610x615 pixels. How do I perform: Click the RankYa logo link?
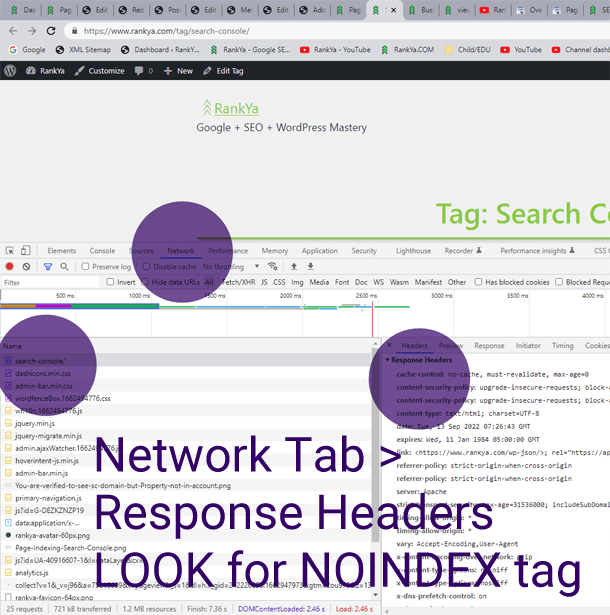[231, 108]
